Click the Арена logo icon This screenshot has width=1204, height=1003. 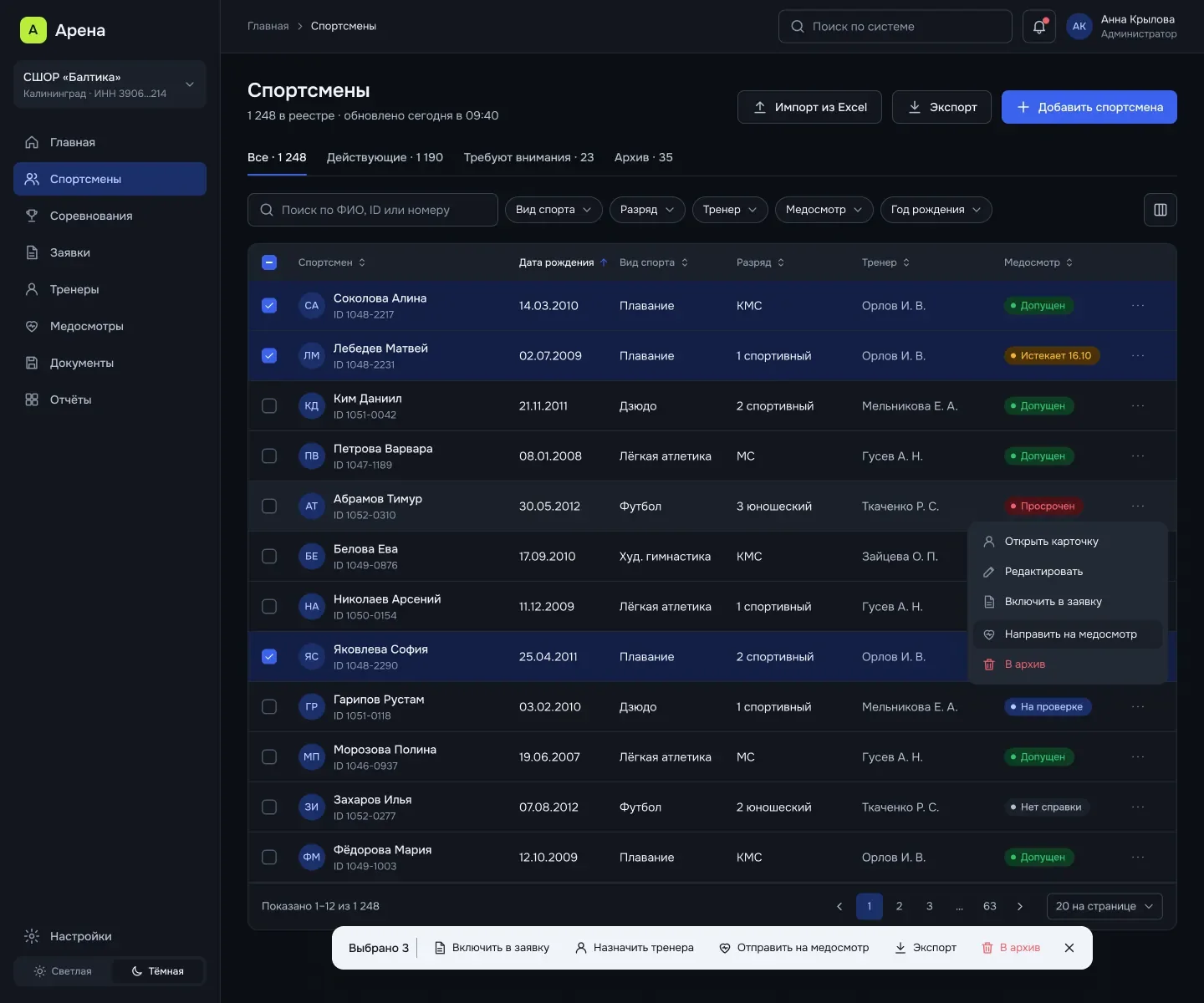(33, 30)
